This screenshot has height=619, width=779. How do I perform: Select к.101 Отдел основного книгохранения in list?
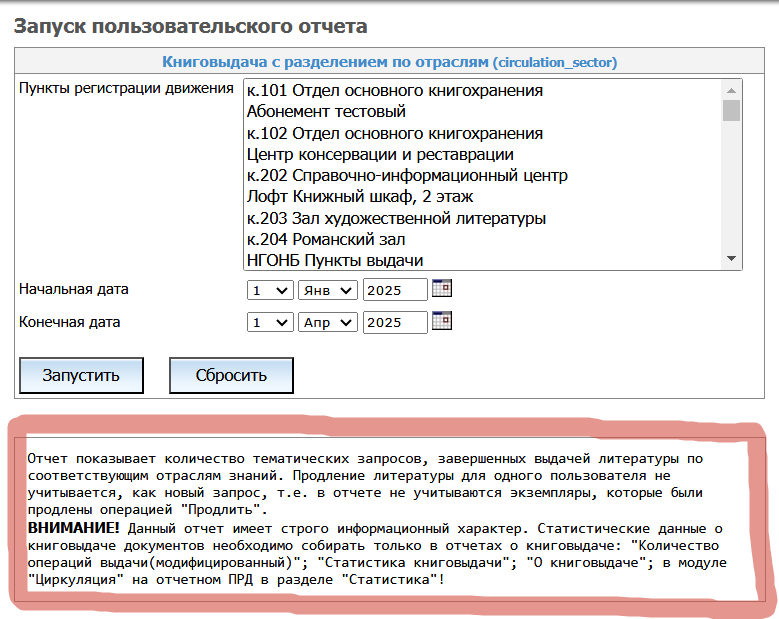[x=395, y=91]
